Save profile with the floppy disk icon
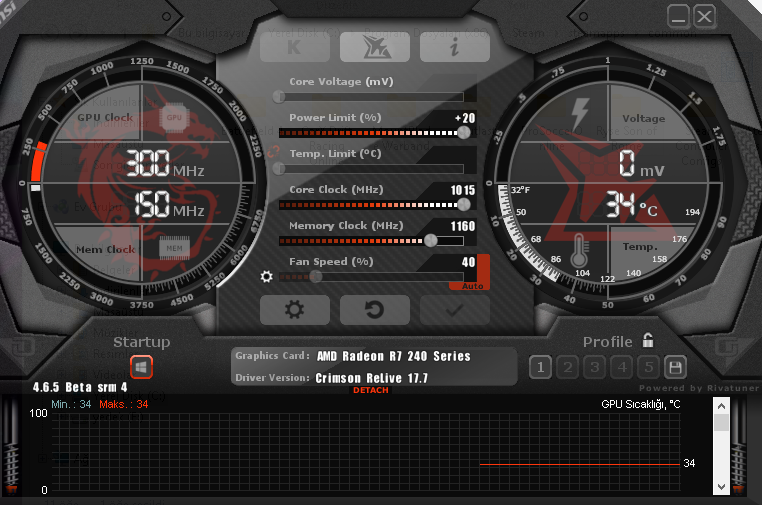 [x=675, y=367]
